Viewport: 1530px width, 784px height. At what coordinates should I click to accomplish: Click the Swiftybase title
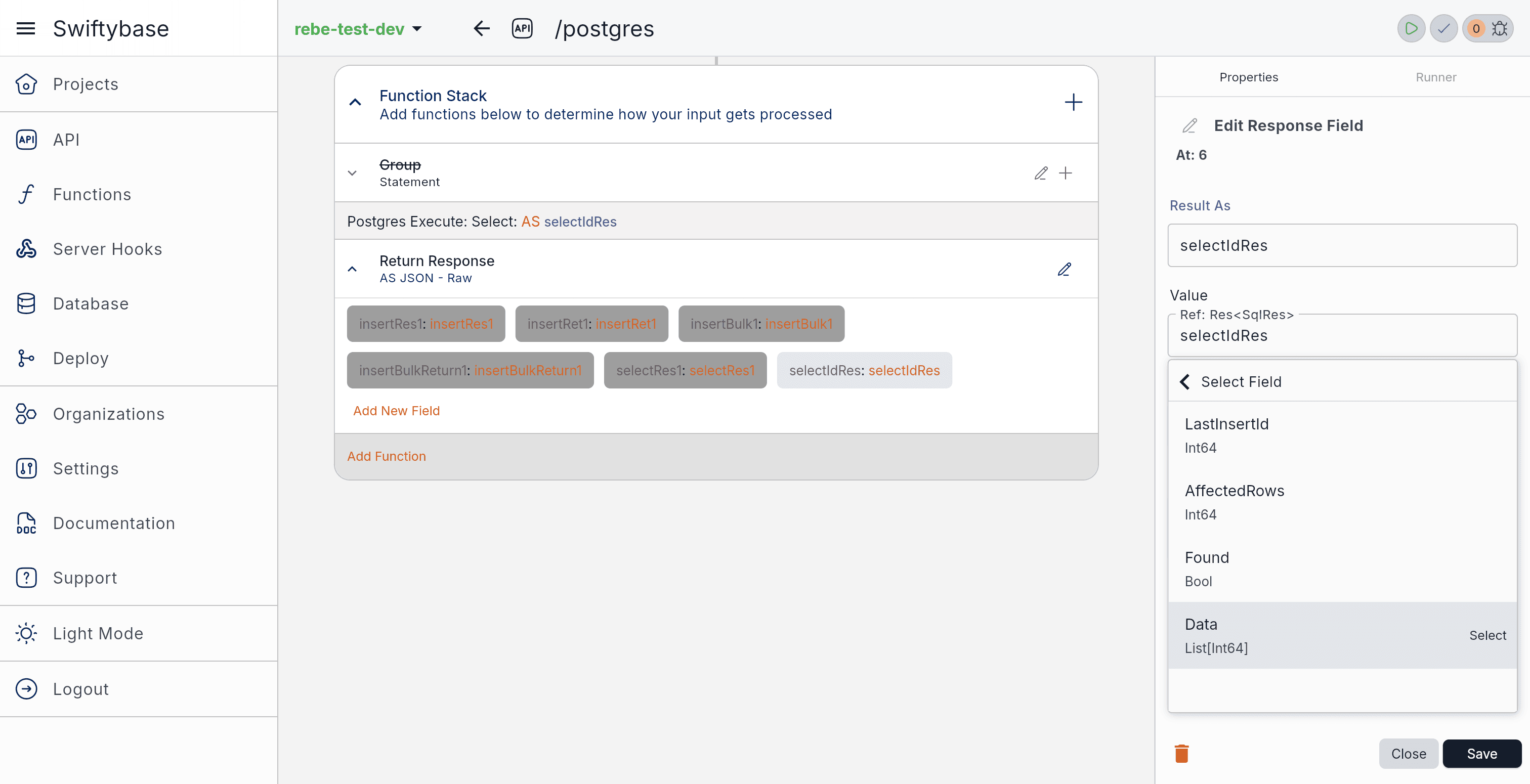(x=111, y=28)
